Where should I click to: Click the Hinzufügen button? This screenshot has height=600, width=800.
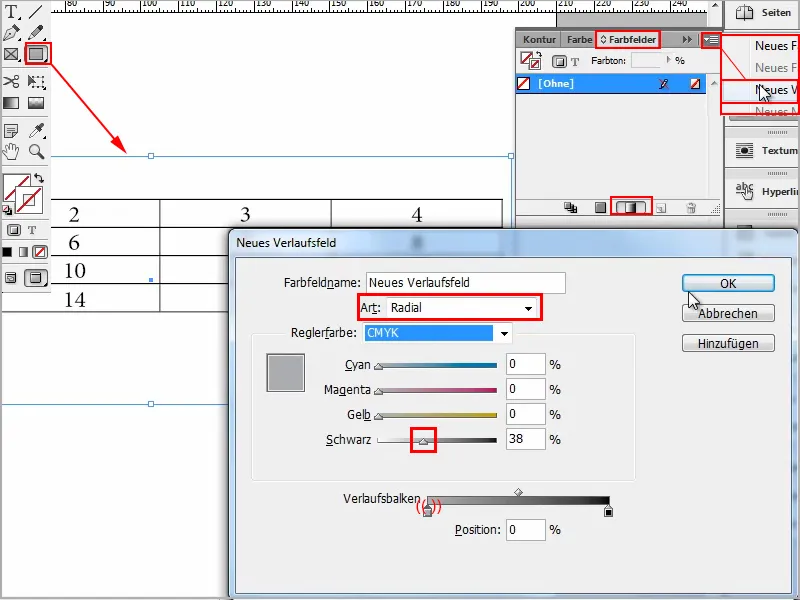click(x=728, y=343)
